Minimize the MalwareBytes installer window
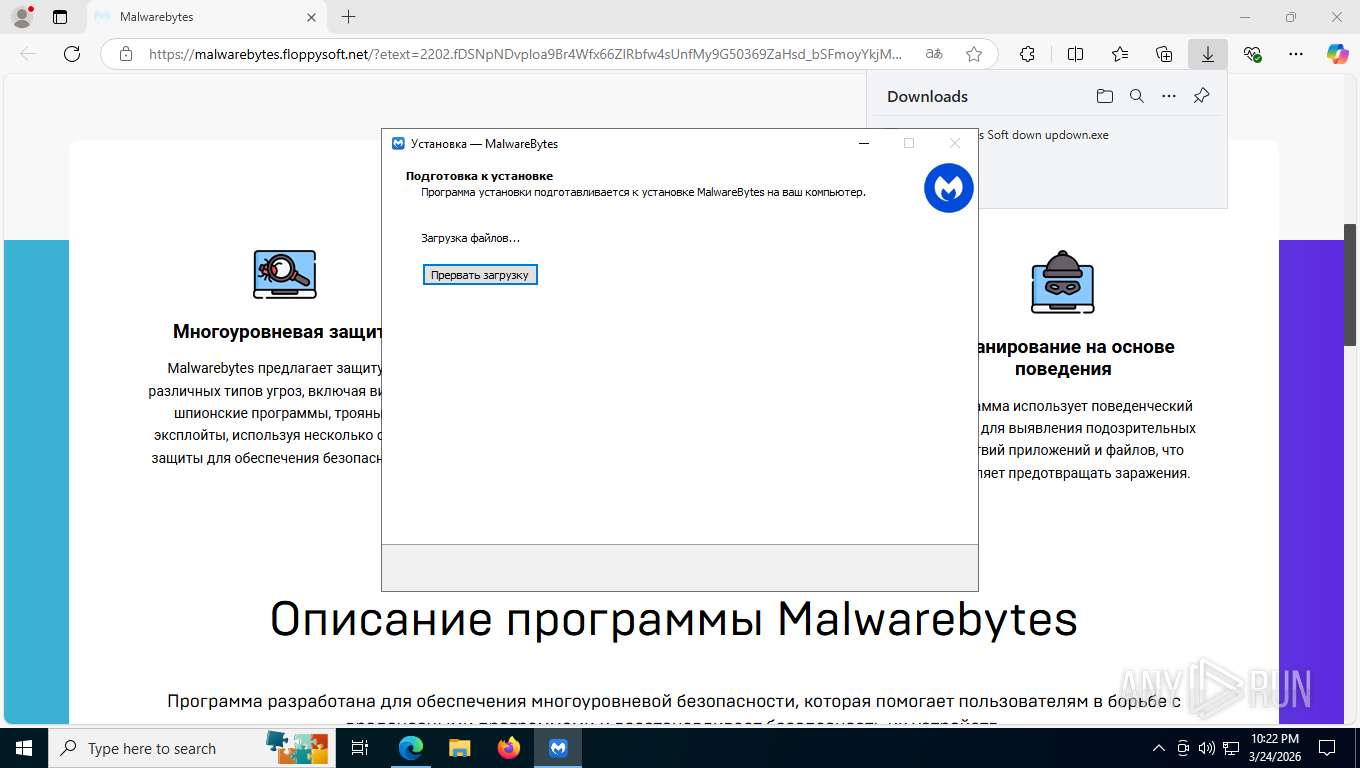Viewport: 1360px width, 768px height. (x=864, y=144)
